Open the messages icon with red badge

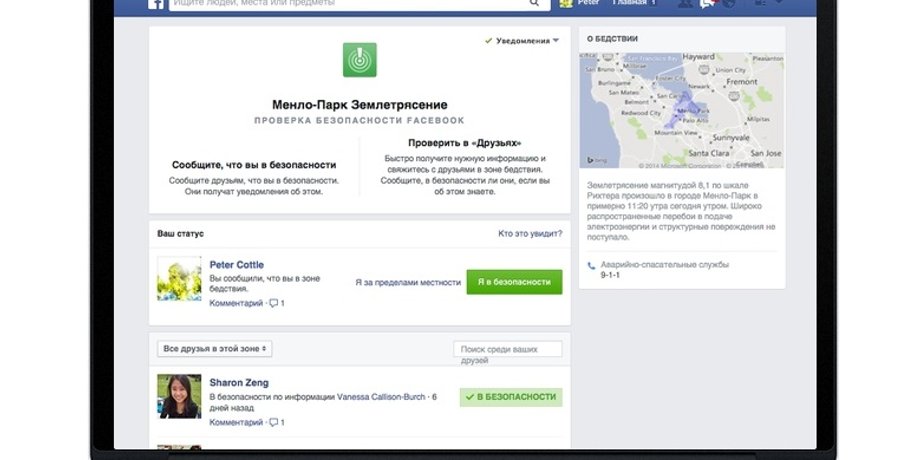pyautogui.click(x=707, y=4)
